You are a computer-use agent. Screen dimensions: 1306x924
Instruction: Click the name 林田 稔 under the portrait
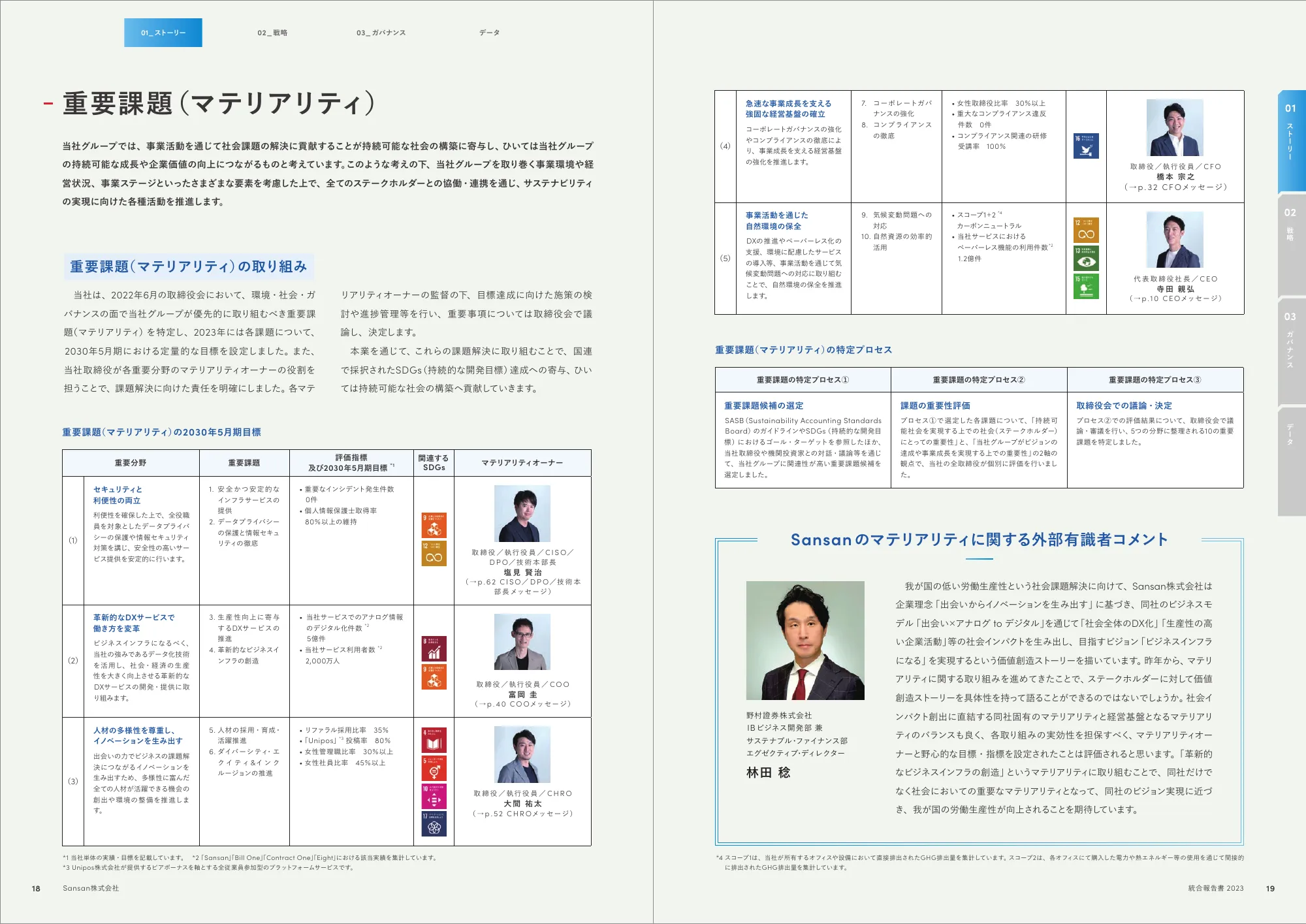(x=769, y=773)
